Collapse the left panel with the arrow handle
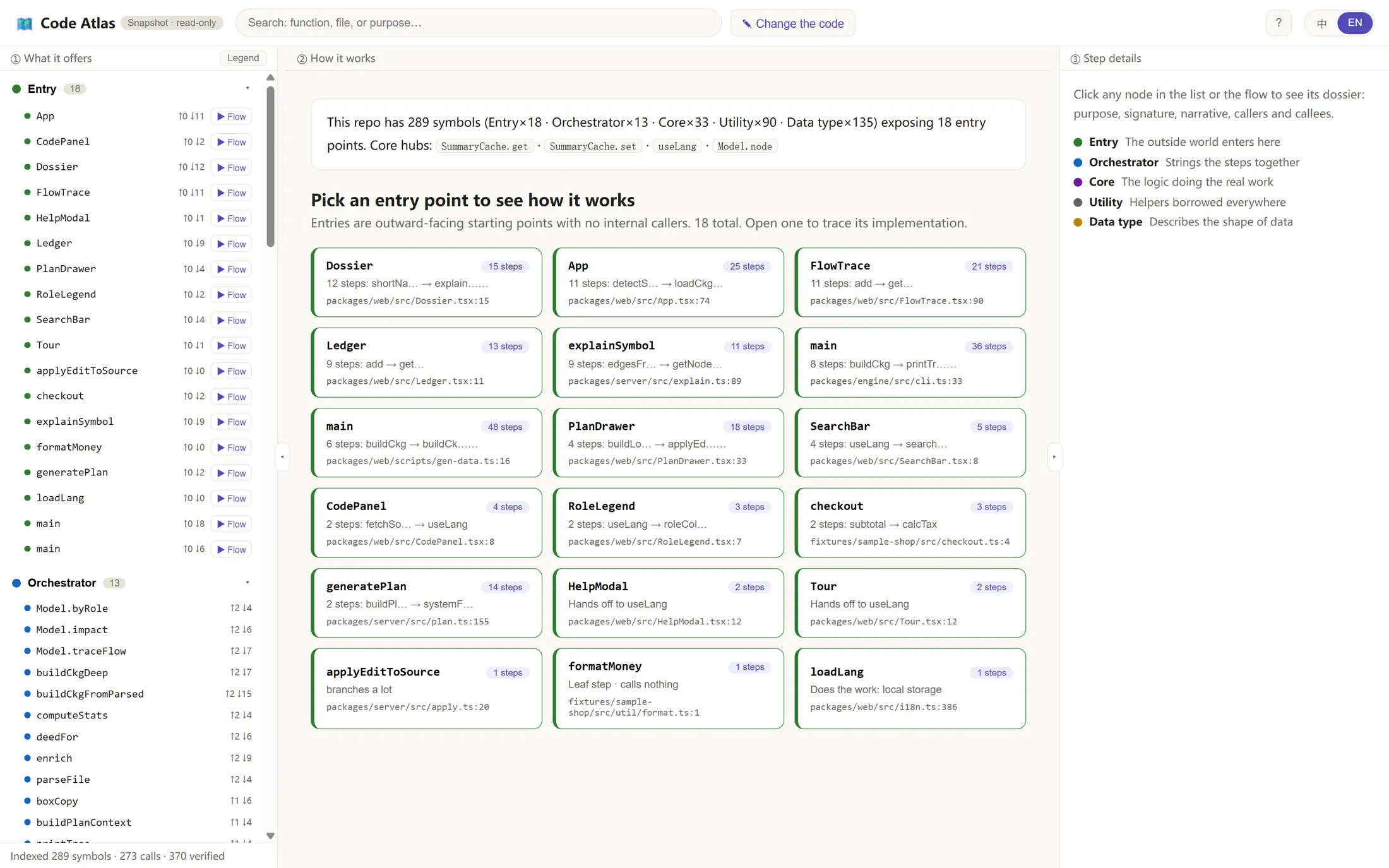The width and height of the screenshot is (1389, 868). [282, 457]
